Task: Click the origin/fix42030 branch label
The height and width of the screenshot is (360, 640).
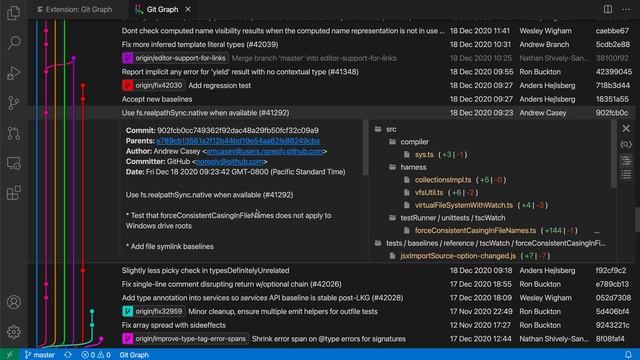Action: pos(153,85)
